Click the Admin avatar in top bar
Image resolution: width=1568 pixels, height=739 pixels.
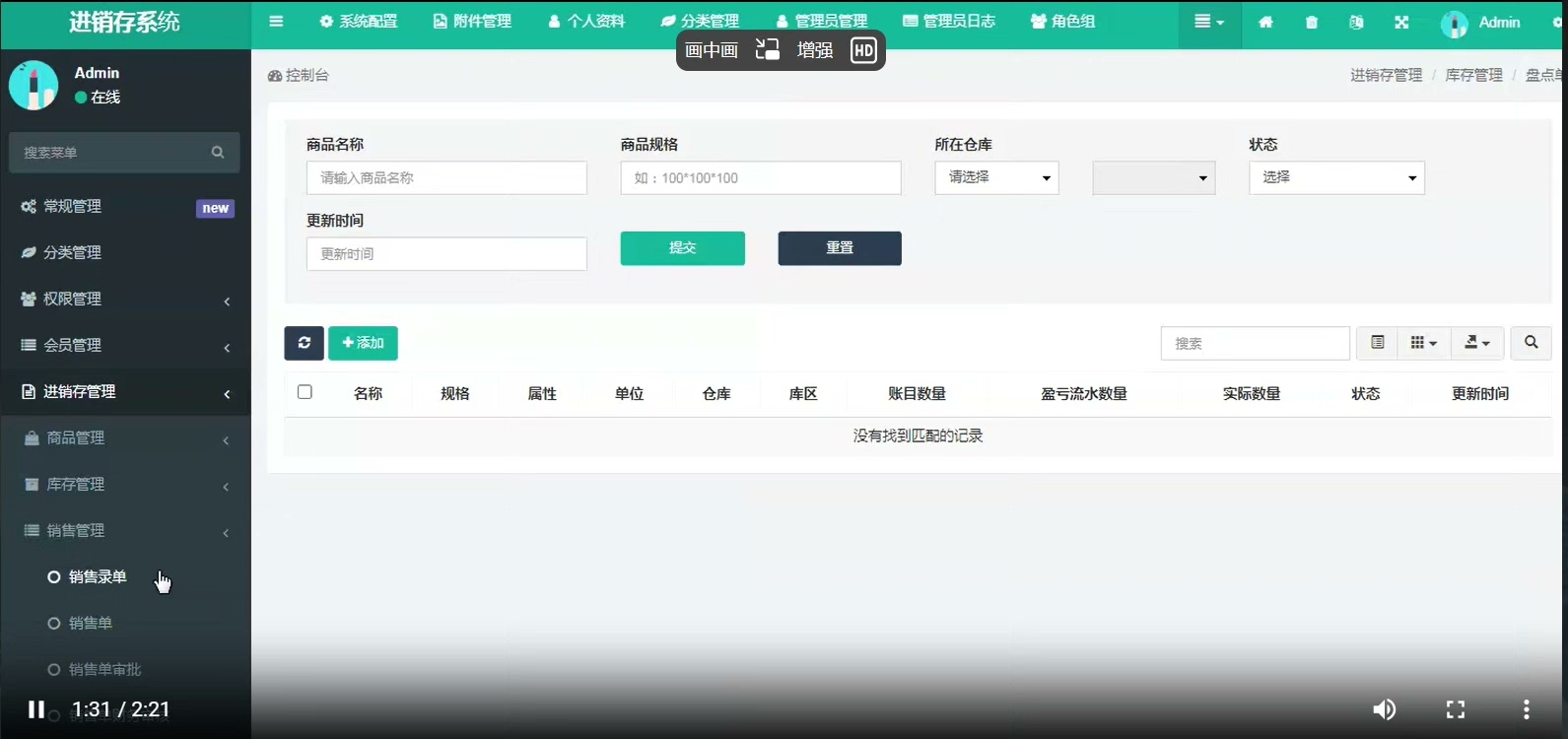pos(1454,23)
